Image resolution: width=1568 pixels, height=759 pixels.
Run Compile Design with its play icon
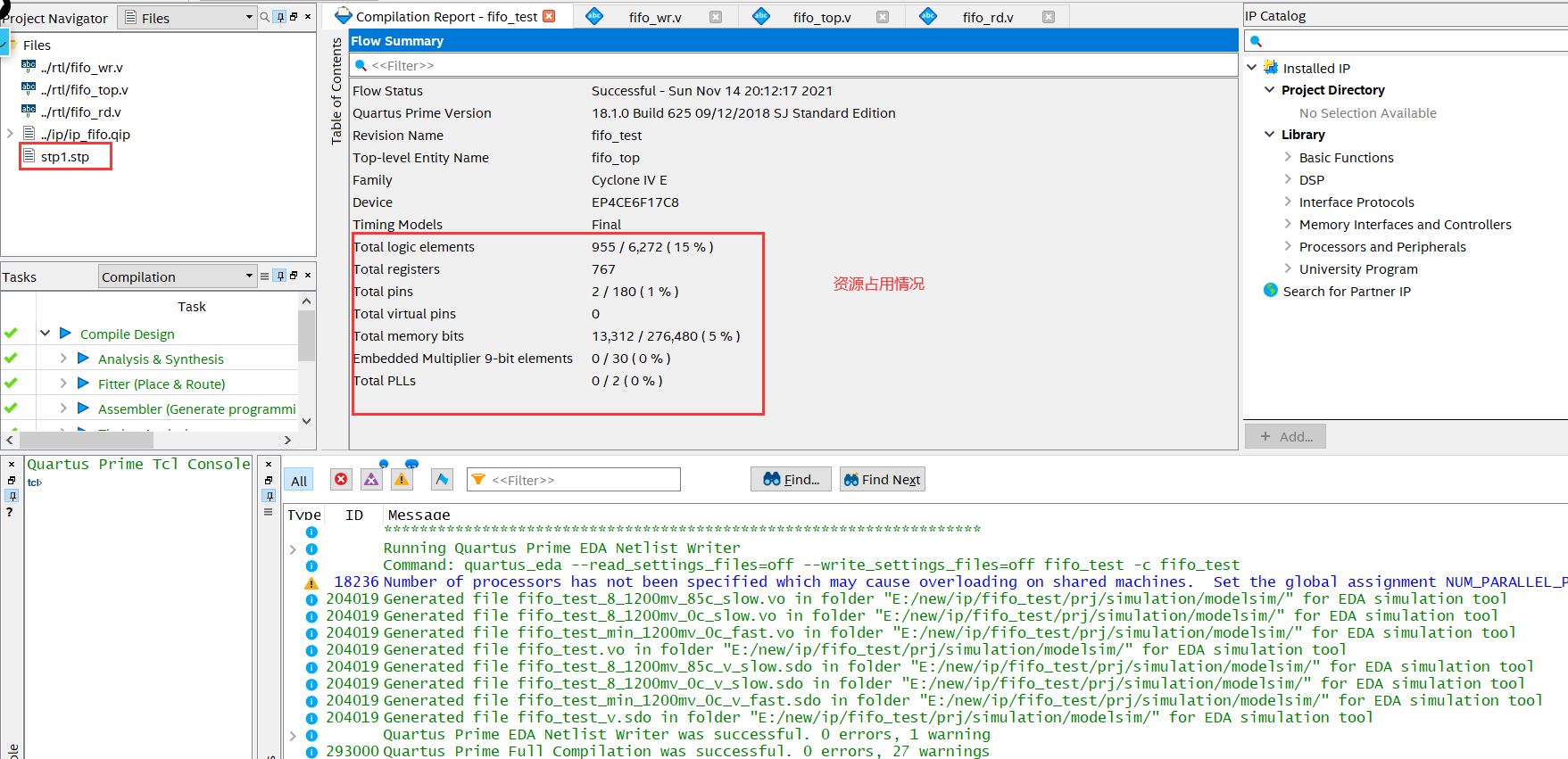tap(65, 334)
